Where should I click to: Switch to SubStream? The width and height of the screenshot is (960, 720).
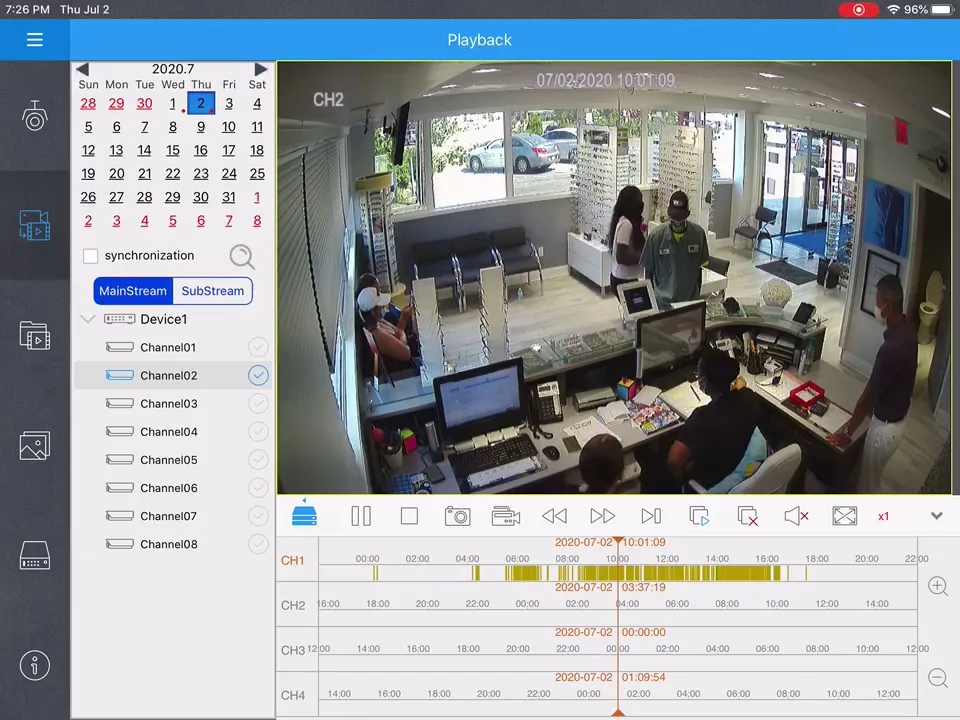pyautogui.click(x=212, y=291)
